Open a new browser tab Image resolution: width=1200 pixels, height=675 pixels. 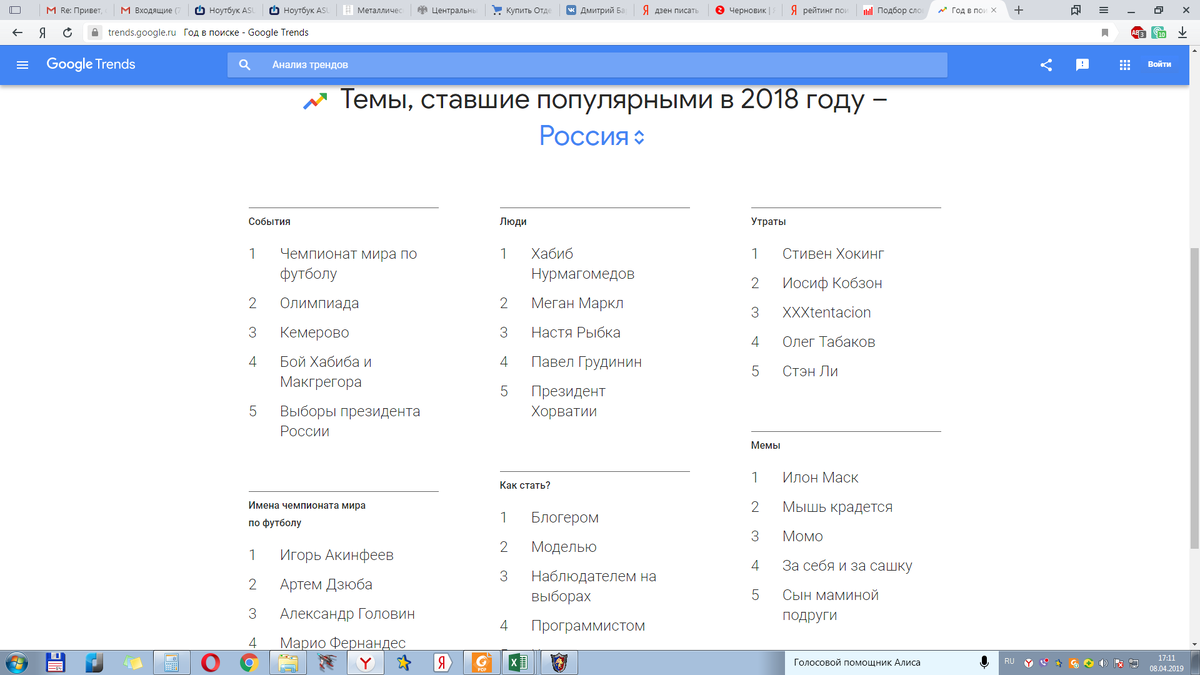pos(1018,10)
